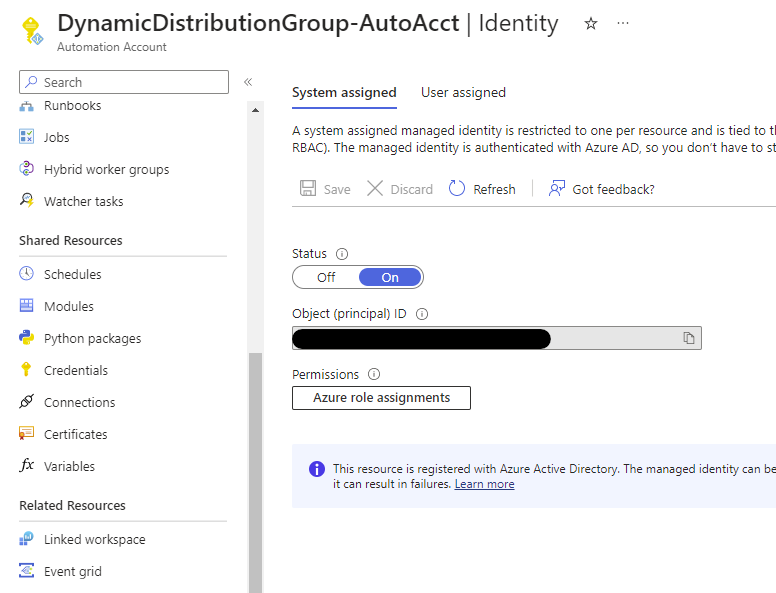Click the Credentials key icon
This screenshot has height=593, width=776.
[27, 370]
